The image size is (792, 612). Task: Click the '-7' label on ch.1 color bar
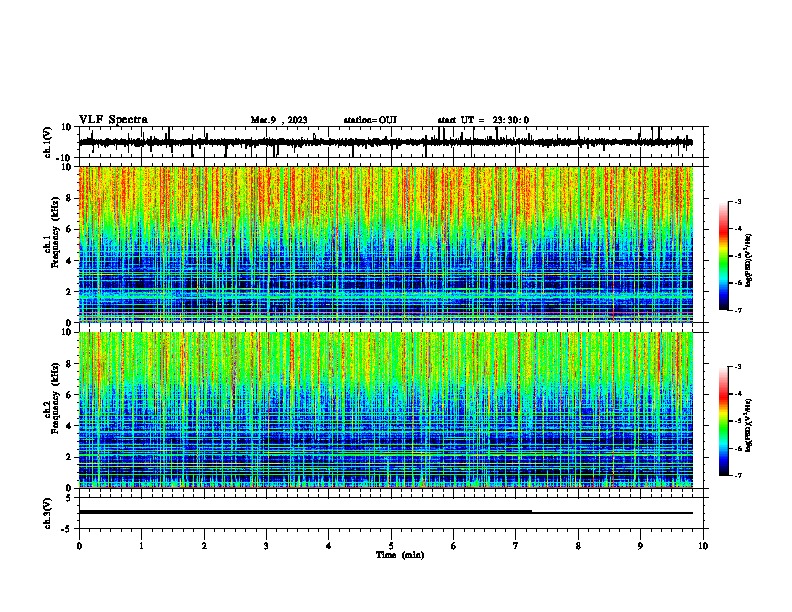(x=737, y=310)
